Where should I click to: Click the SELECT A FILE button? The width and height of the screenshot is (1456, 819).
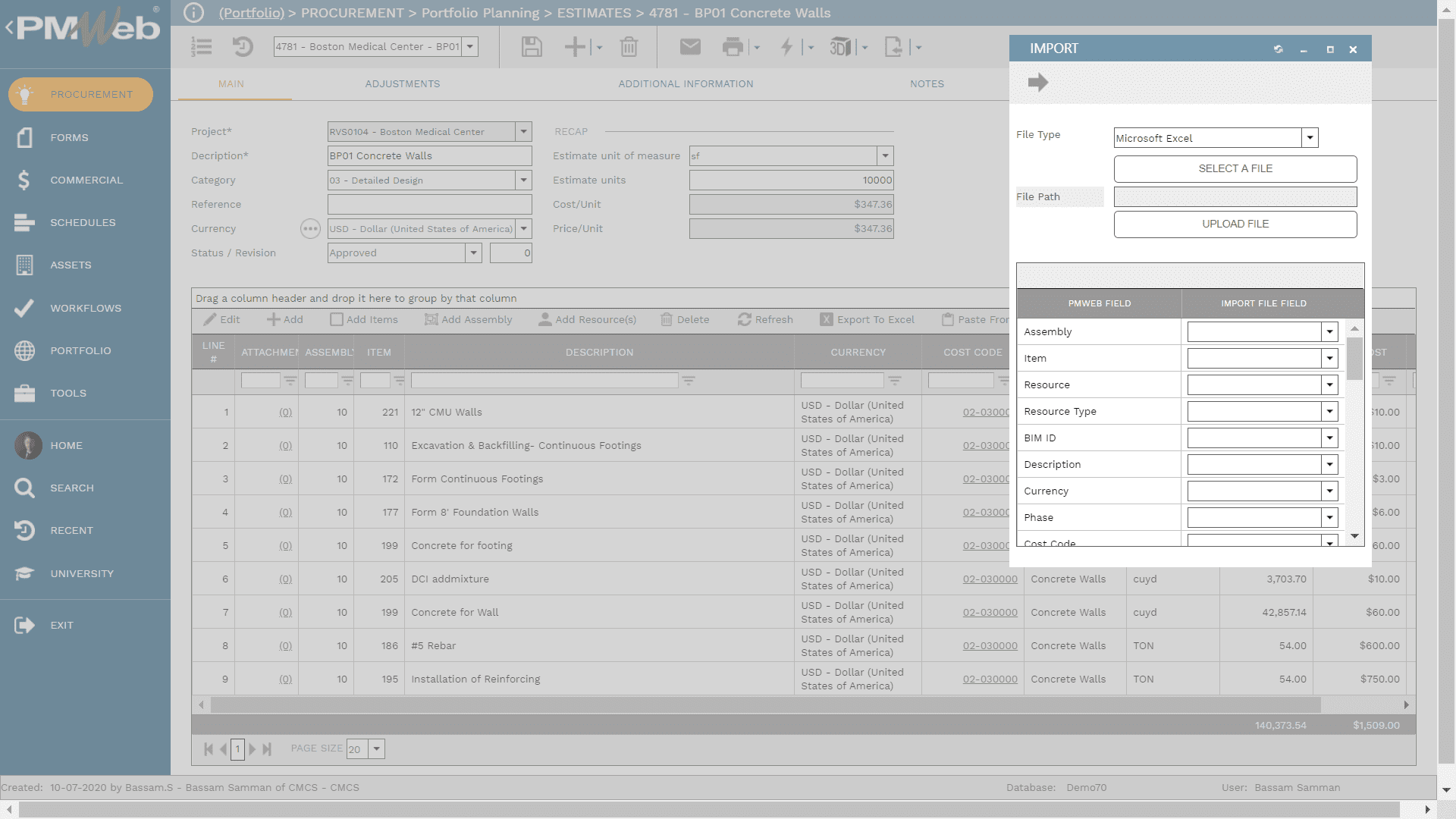(1235, 168)
